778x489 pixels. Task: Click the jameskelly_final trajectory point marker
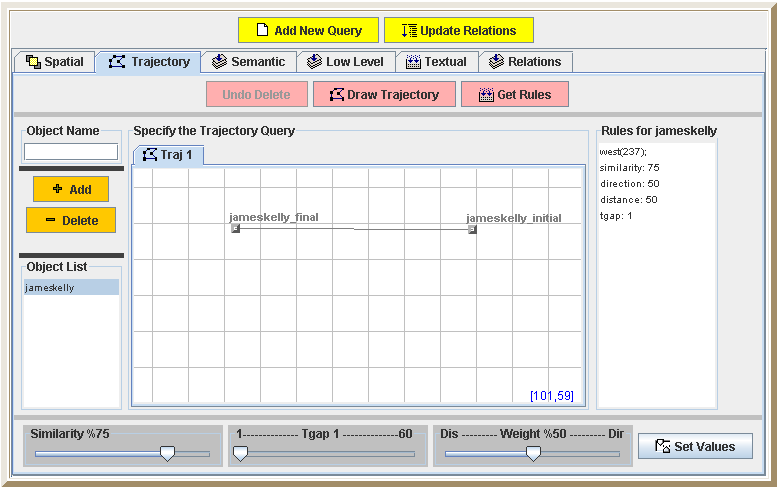pos(236,229)
